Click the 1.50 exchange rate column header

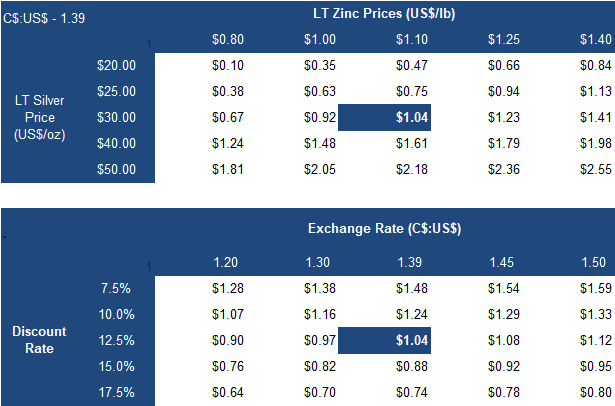click(x=596, y=262)
